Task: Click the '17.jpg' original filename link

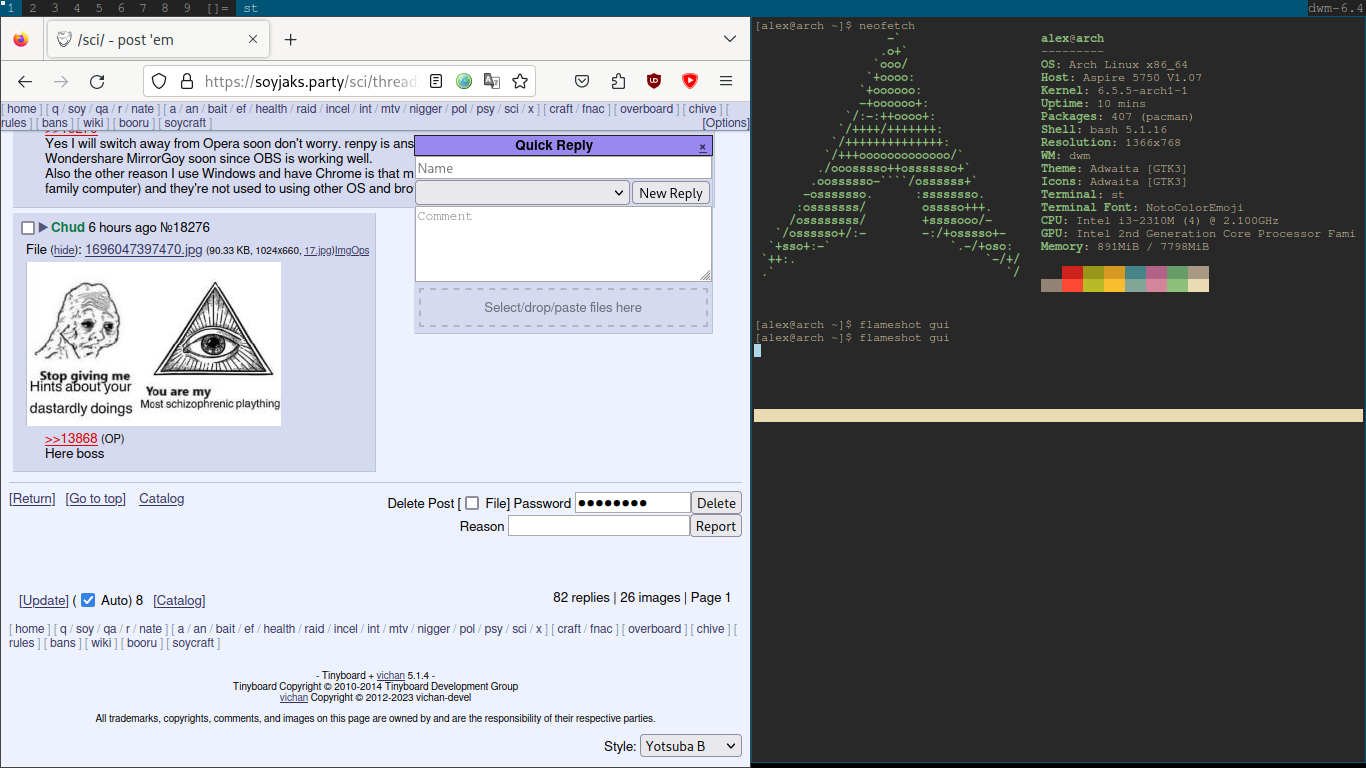Action: [318, 251]
